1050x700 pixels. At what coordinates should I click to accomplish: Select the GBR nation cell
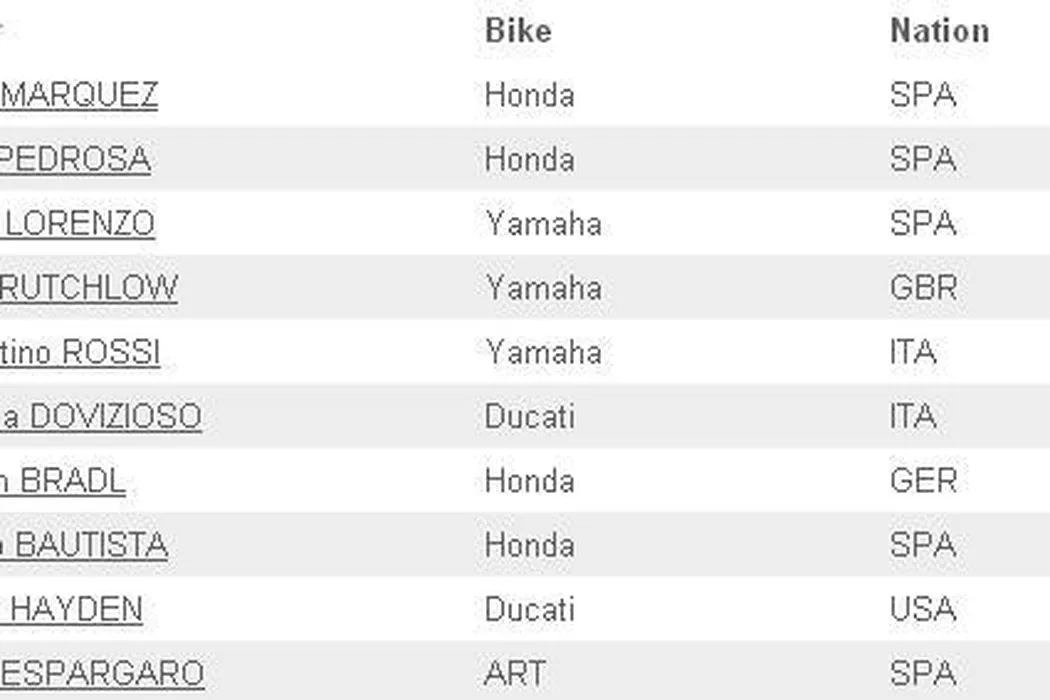pyautogui.click(x=923, y=288)
